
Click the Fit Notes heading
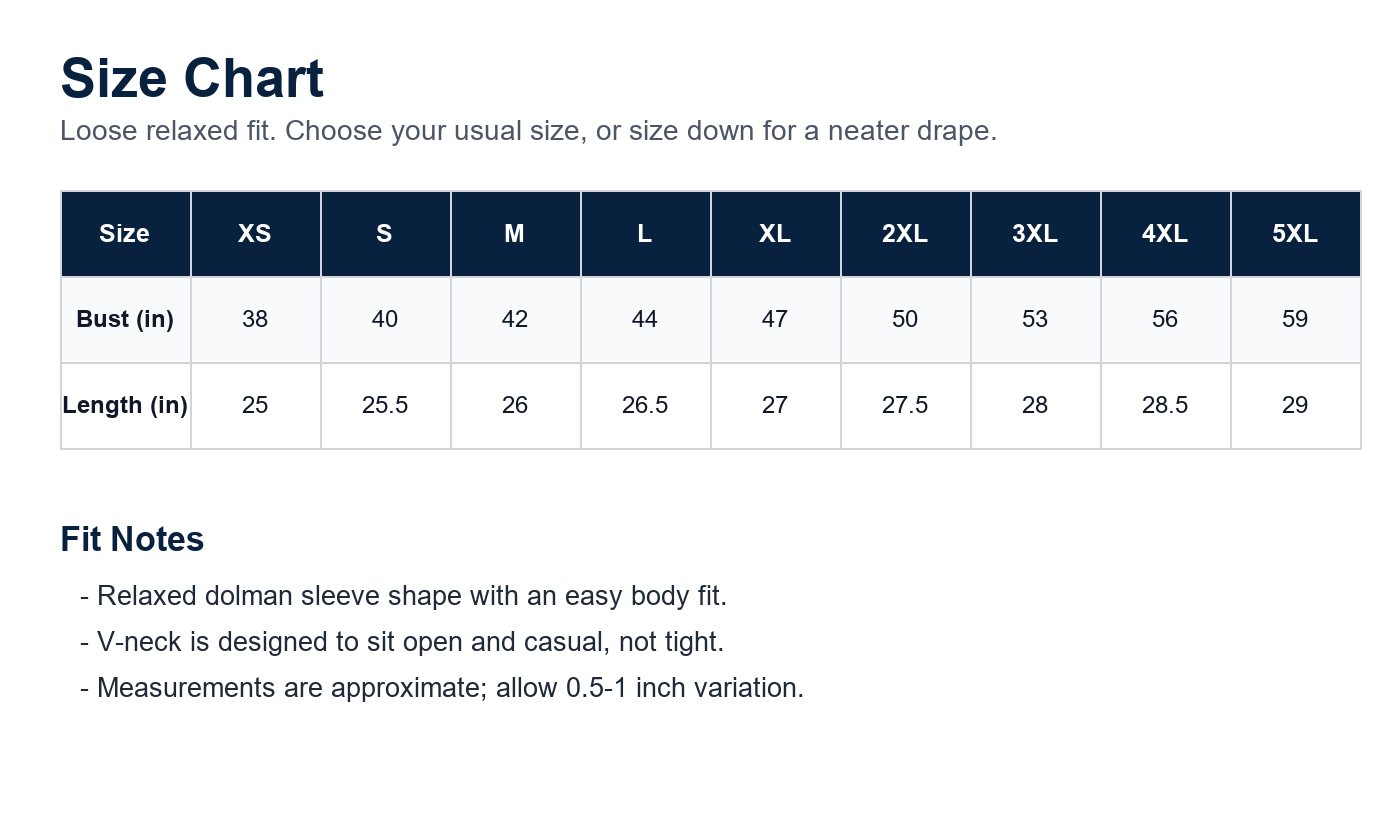click(x=132, y=539)
